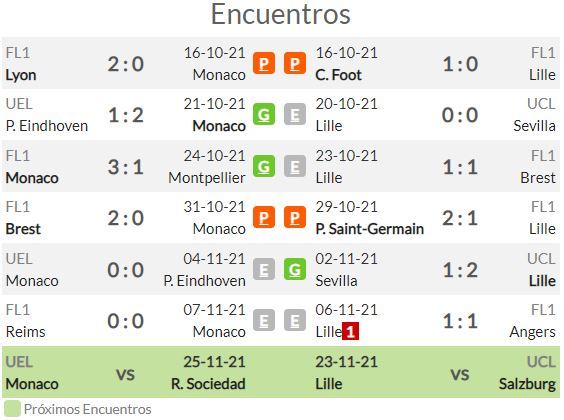Click Monaco's gray E badge for the Reims match
Screen dimensions: 564x420
264,320
